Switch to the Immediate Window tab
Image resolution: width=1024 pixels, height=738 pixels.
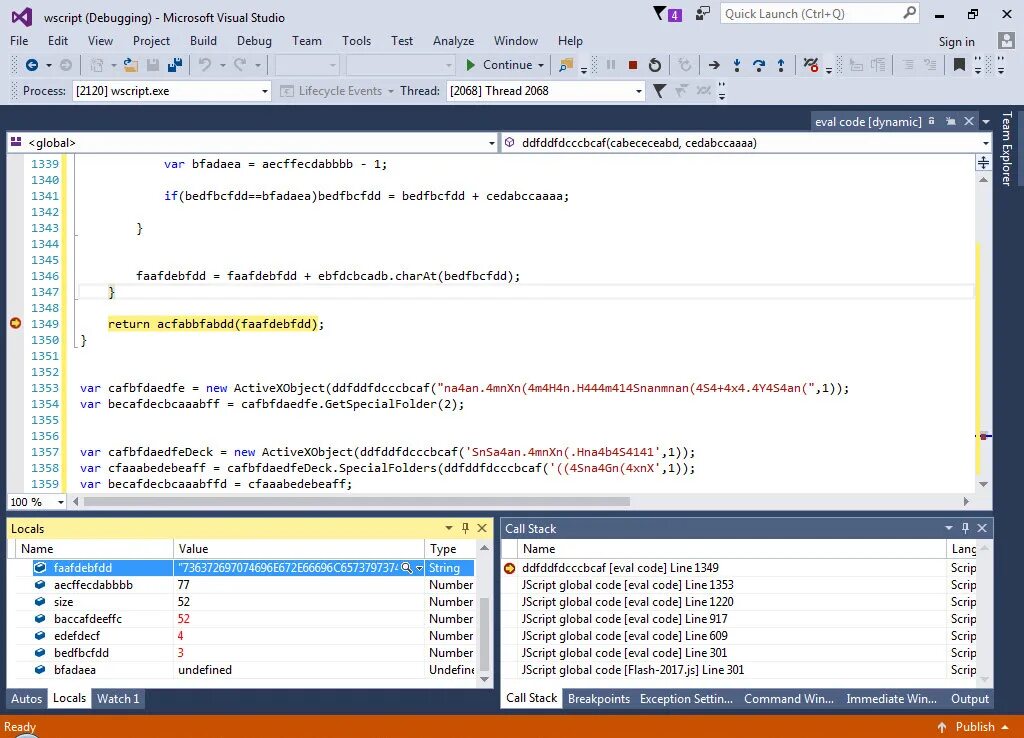891,698
